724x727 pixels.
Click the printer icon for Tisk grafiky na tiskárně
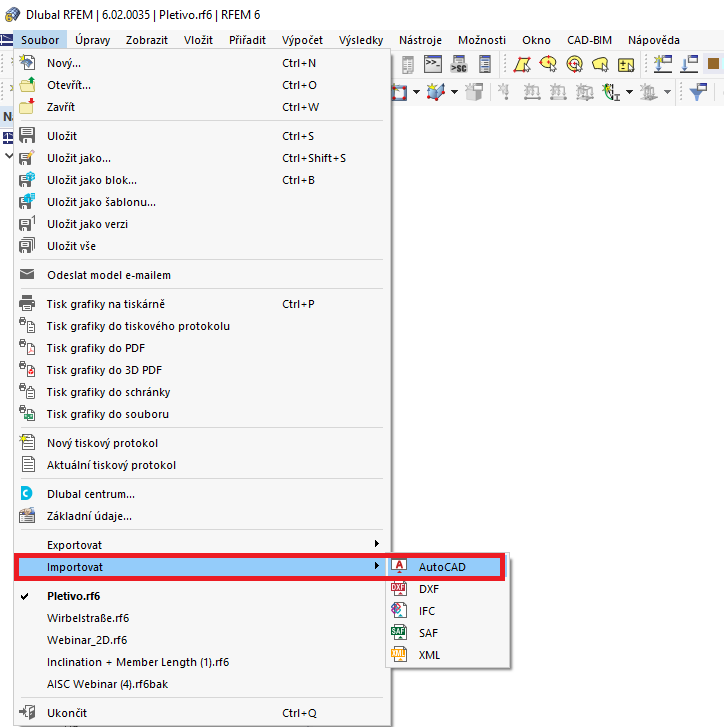click(x=27, y=303)
